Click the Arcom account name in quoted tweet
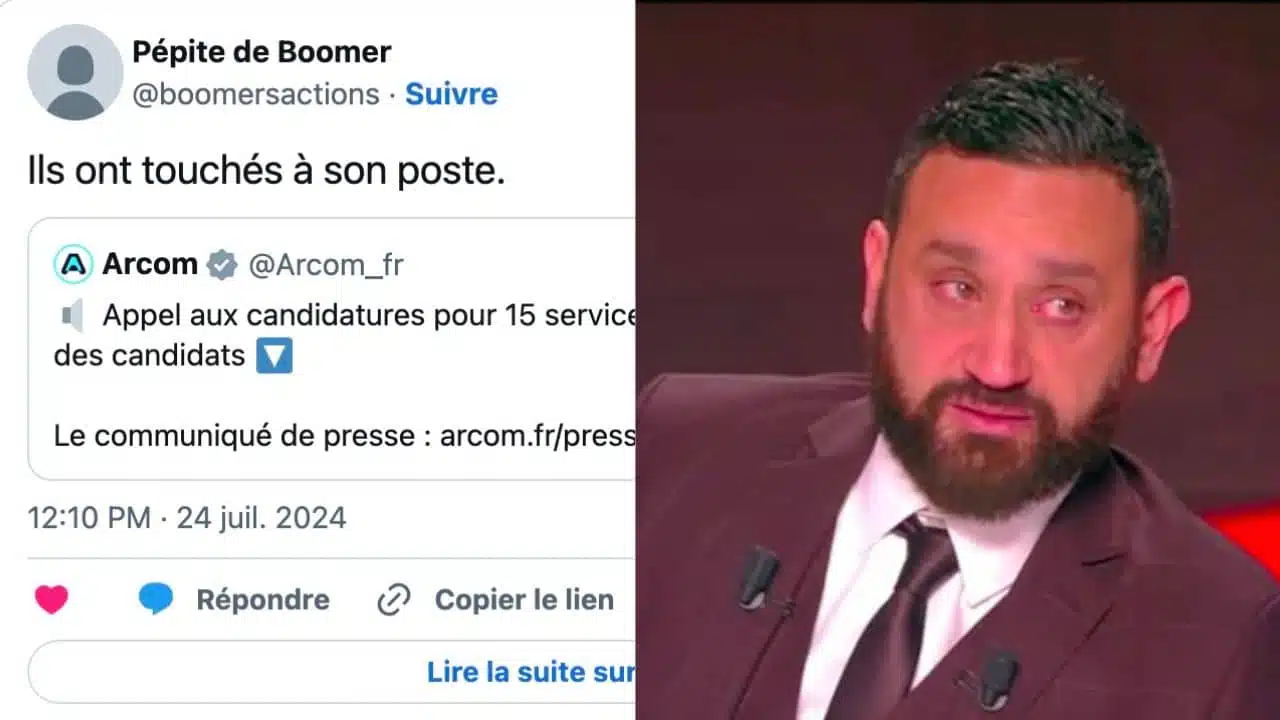 point(150,264)
